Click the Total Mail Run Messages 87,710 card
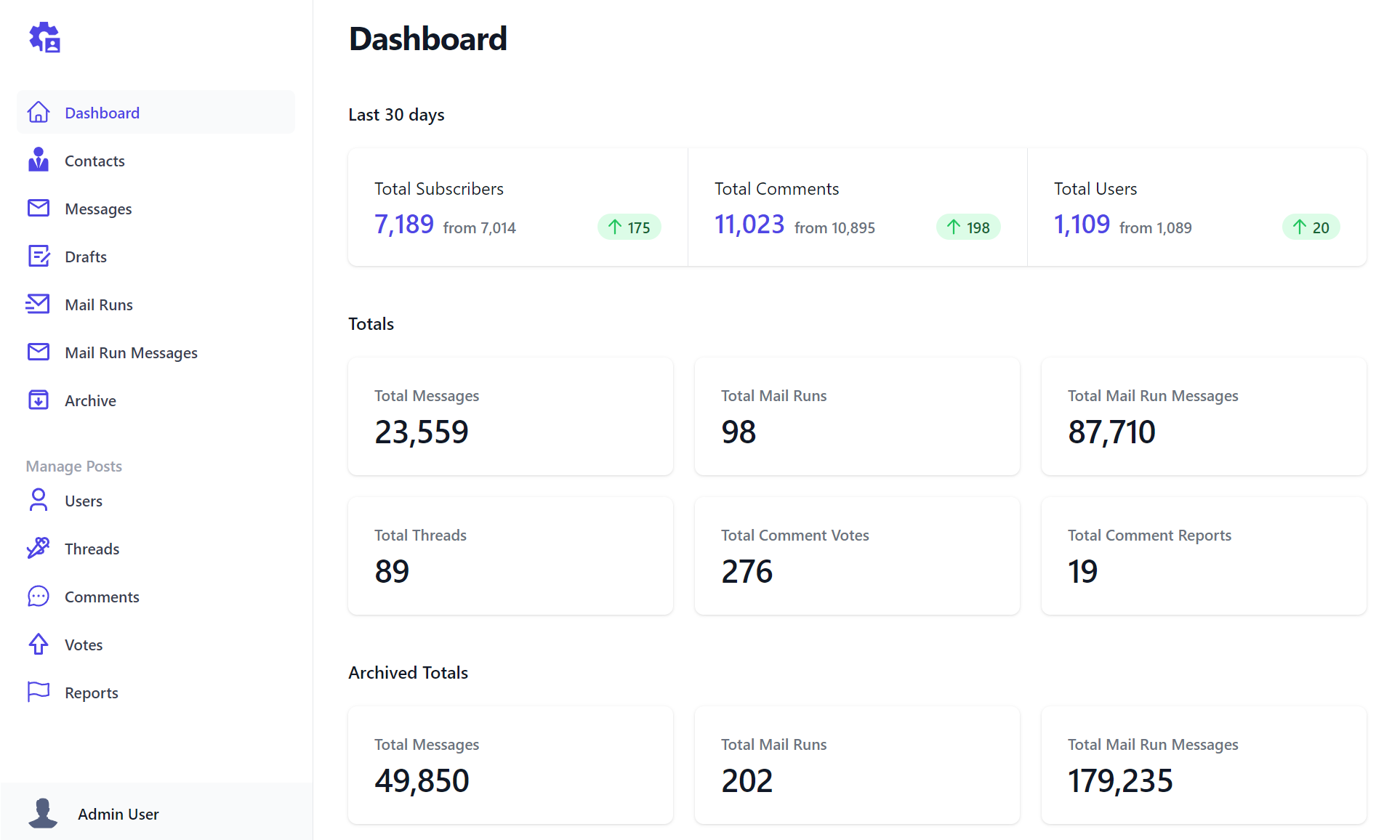 [1204, 416]
